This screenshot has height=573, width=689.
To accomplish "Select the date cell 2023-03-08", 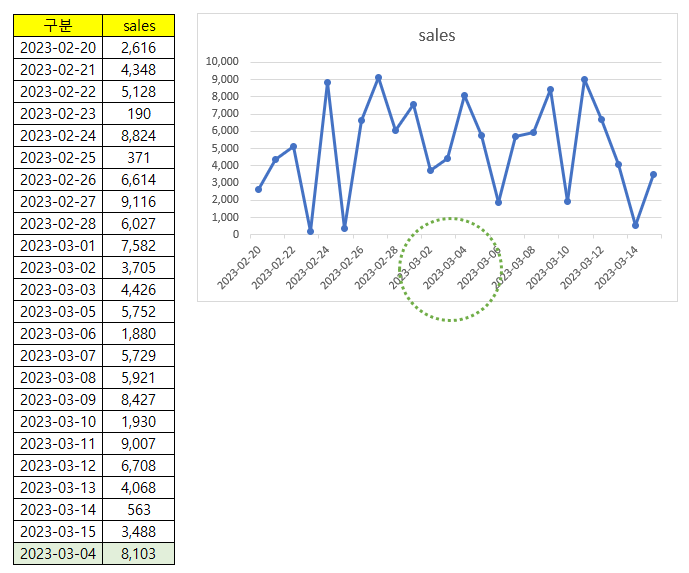I will [x=58, y=377].
